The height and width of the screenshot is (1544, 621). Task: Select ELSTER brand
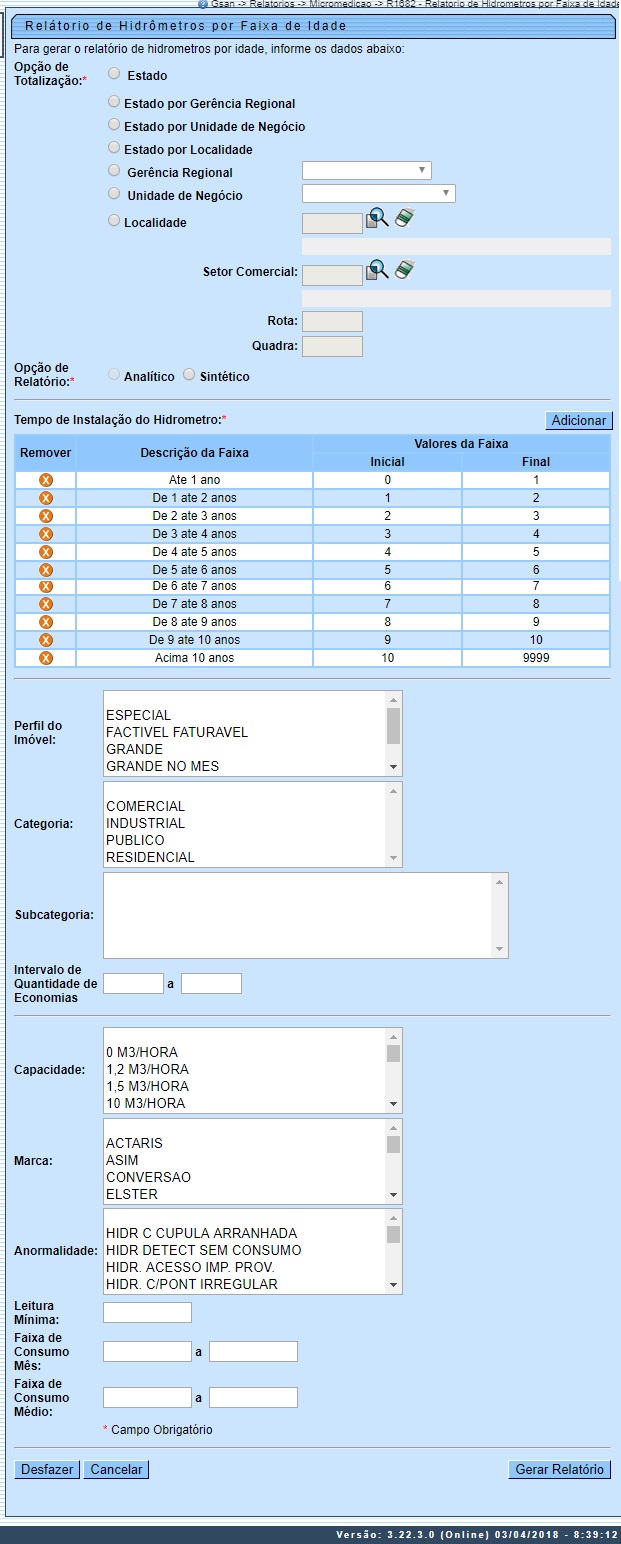tap(245, 1194)
